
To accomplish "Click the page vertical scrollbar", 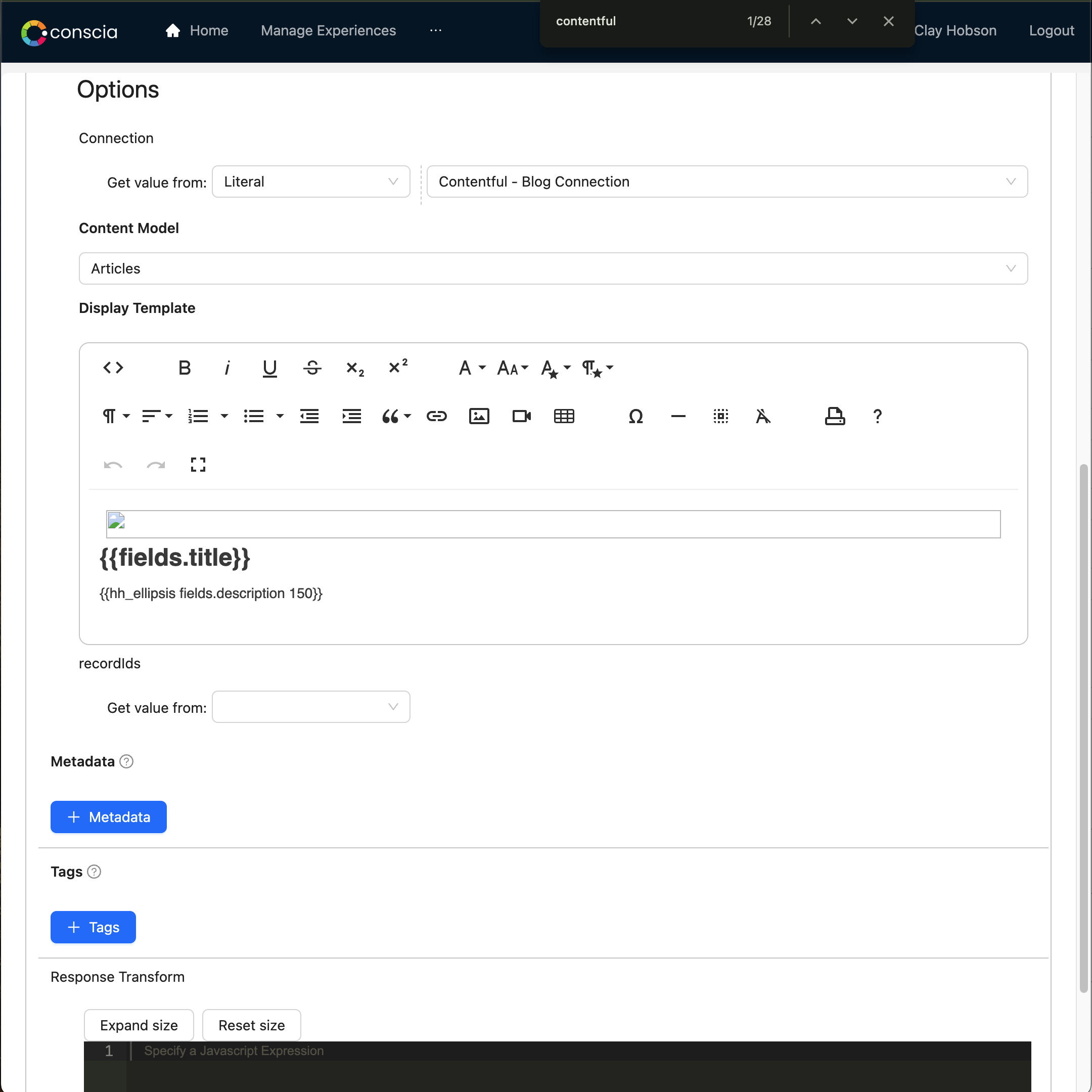I will click(x=1083, y=729).
